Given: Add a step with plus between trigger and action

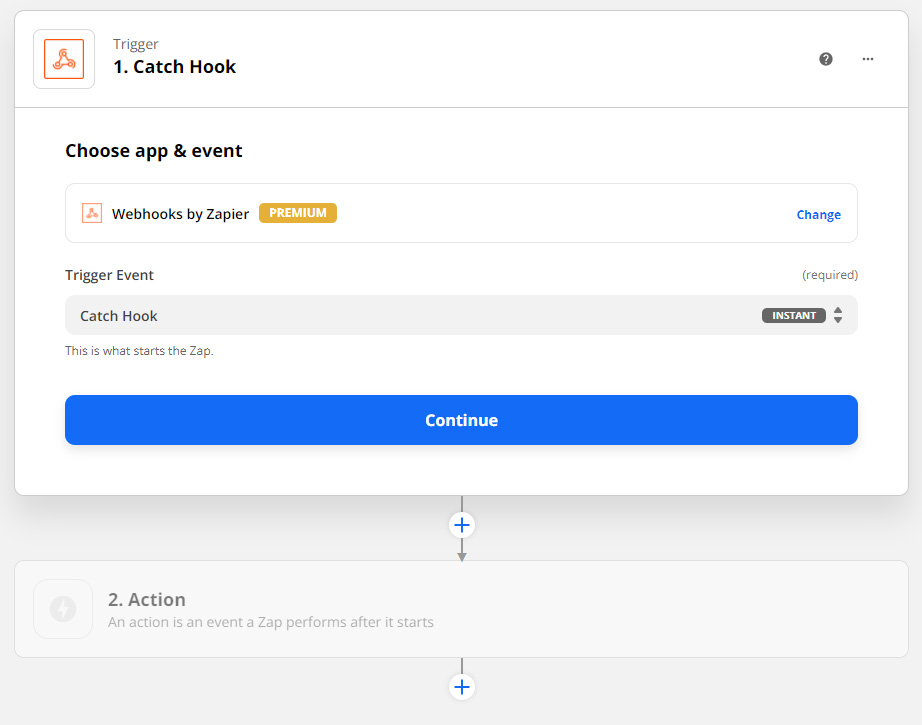Looking at the screenshot, I should (x=461, y=525).
